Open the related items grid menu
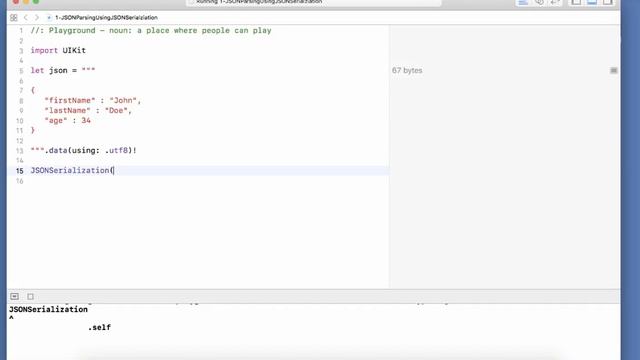This screenshot has width=640, height=360. 13,18
